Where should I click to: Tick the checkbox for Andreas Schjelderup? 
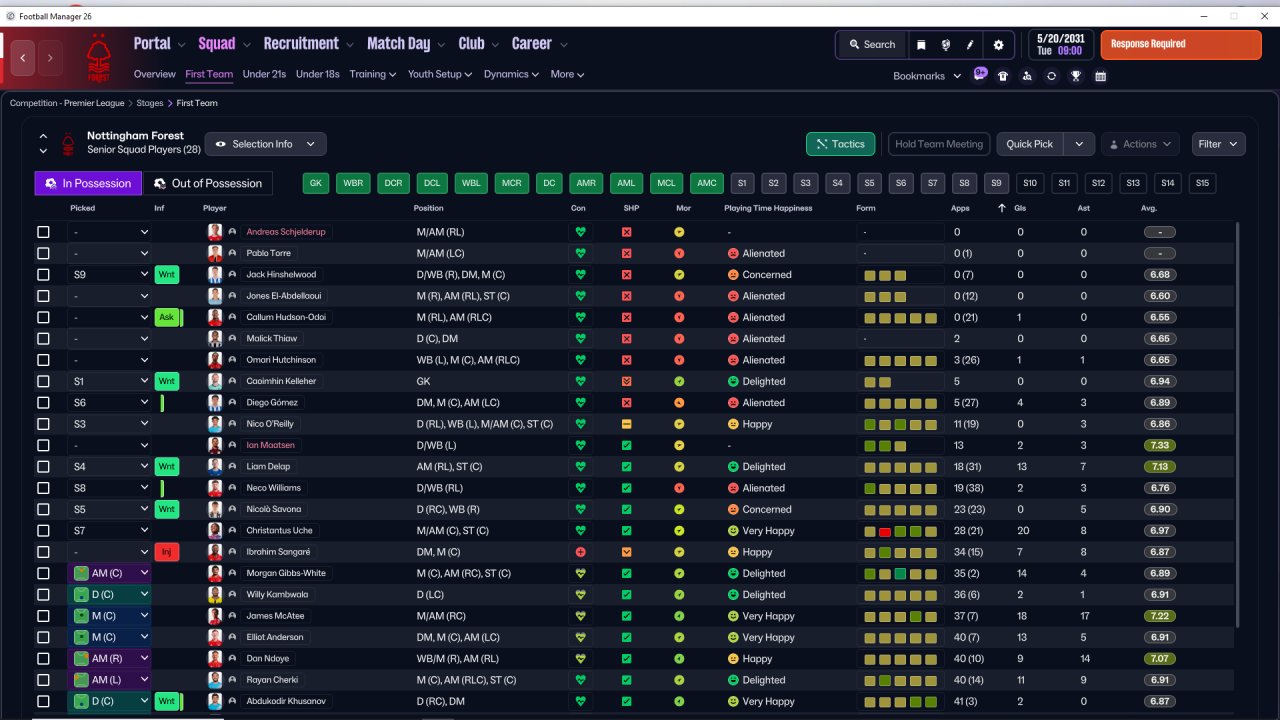tap(43, 232)
